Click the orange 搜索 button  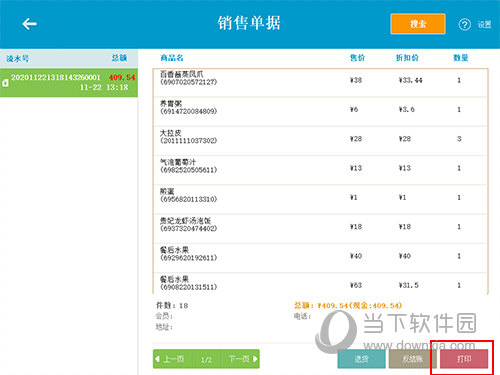(x=418, y=24)
